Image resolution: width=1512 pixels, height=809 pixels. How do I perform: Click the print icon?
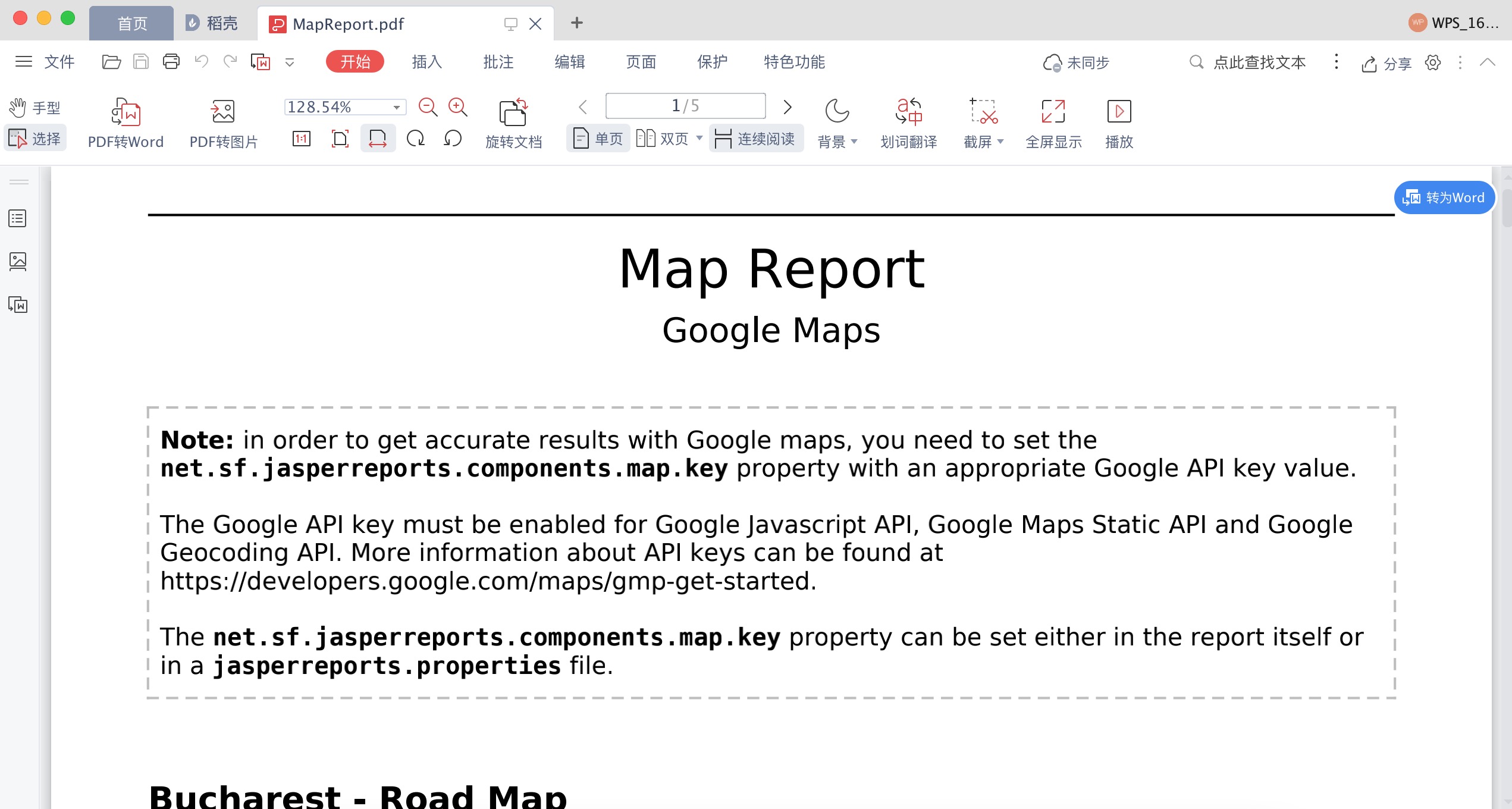coord(171,62)
